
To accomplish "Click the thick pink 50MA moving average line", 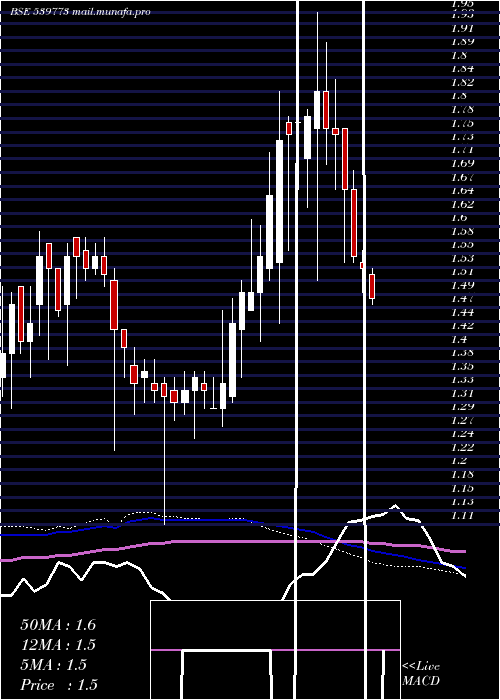I will click(232, 542).
